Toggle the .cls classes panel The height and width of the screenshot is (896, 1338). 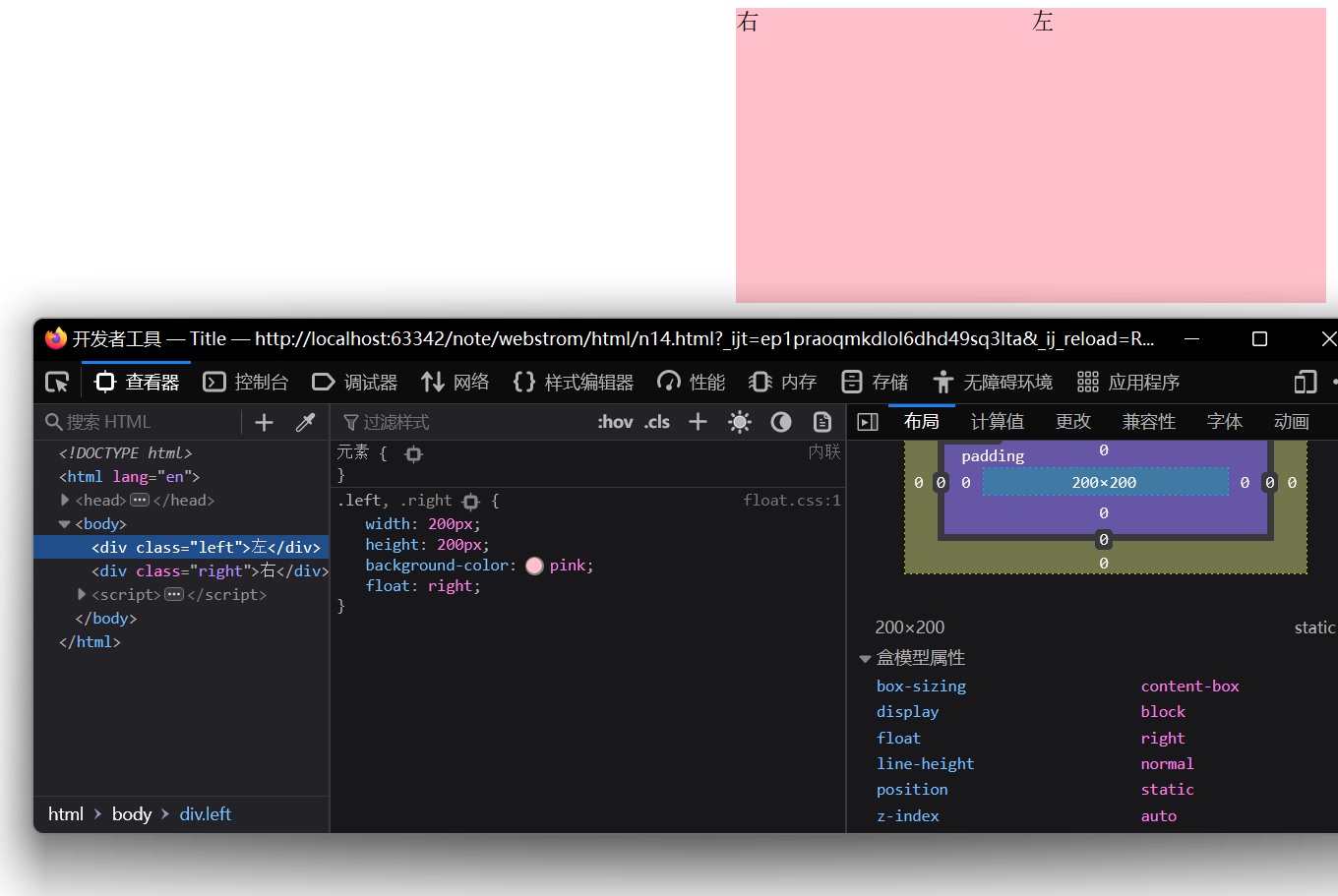(x=657, y=422)
